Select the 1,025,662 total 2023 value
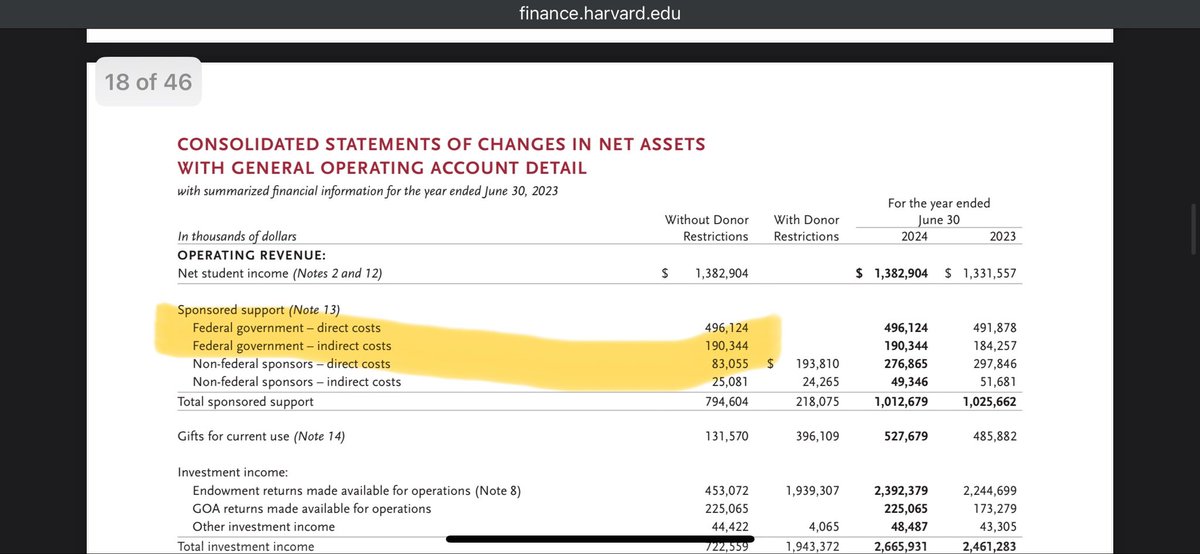Image resolution: width=1200 pixels, height=554 pixels. pos(991,402)
